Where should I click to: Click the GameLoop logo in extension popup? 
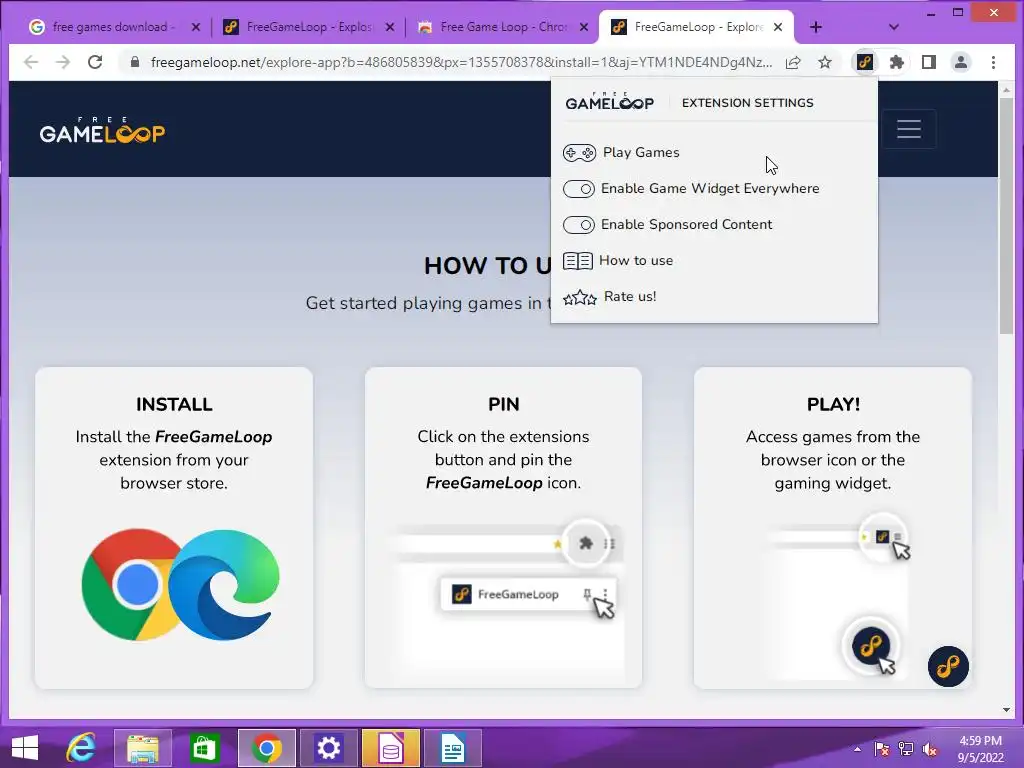609,101
